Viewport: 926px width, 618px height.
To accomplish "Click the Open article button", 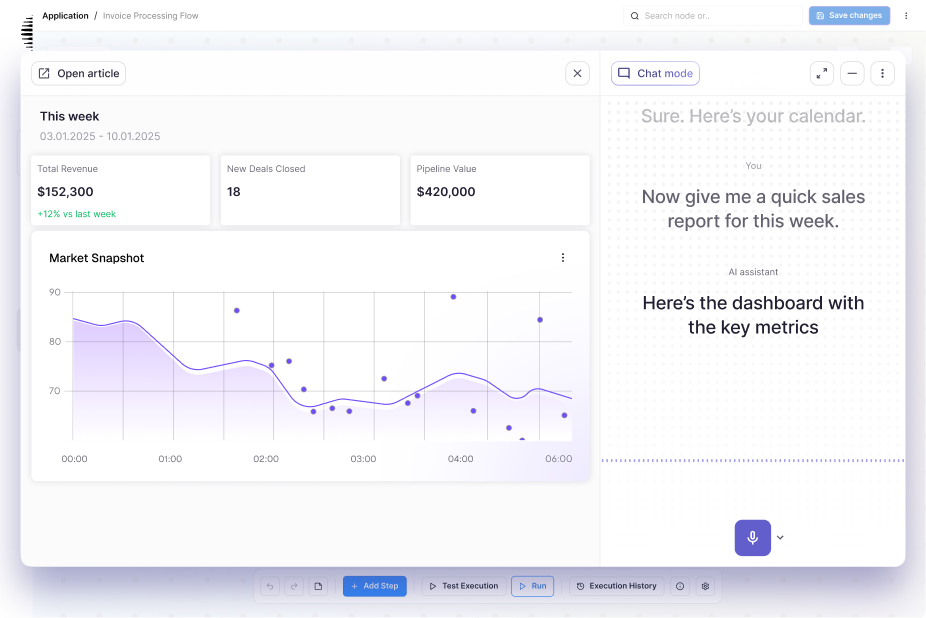I will (x=78, y=73).
